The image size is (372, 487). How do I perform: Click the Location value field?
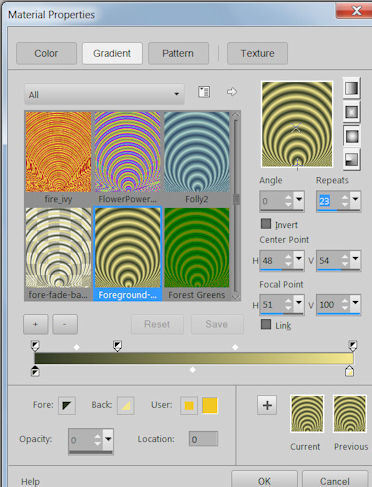203,439
